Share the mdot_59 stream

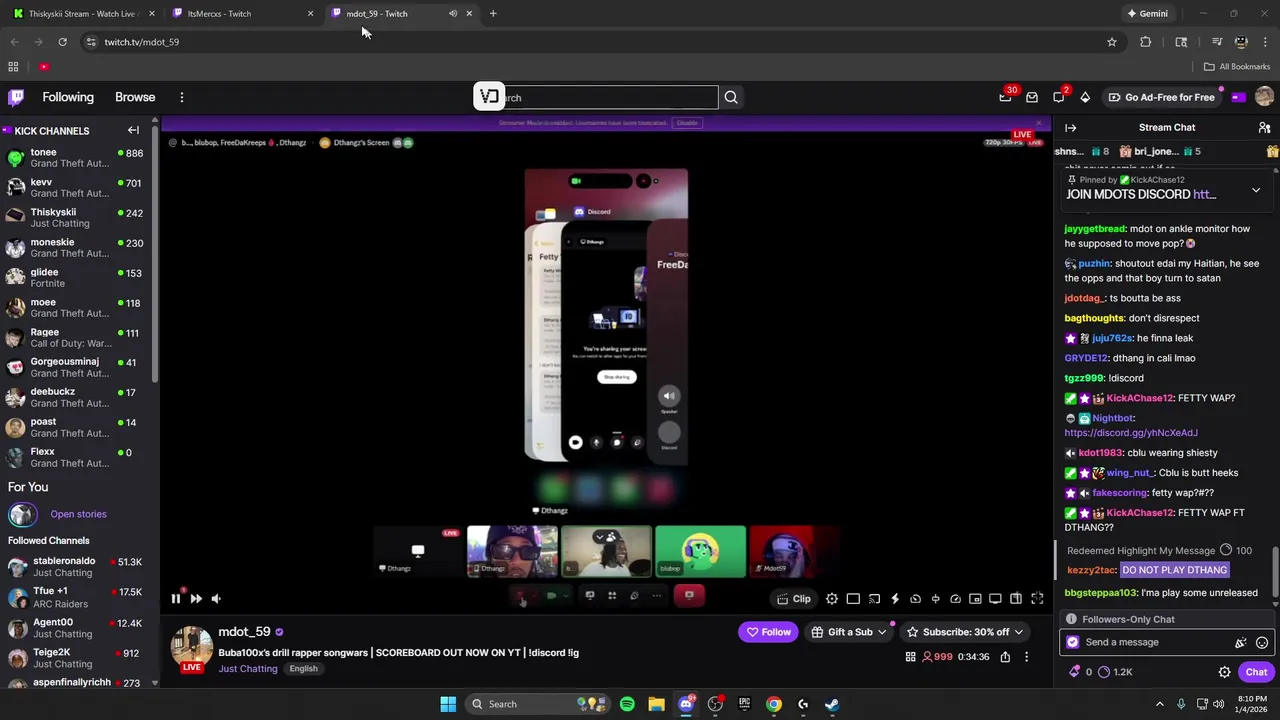tap(1005, 657)
